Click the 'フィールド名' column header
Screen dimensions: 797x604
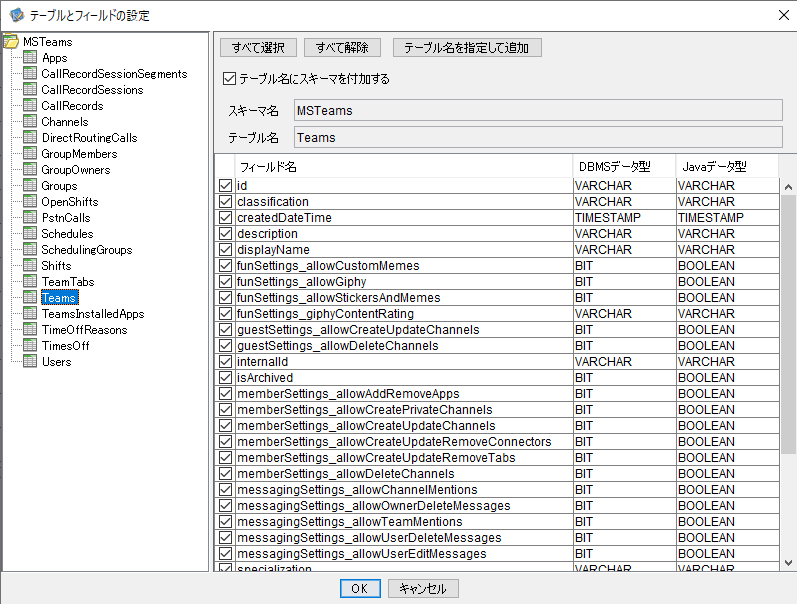point(403,166)
